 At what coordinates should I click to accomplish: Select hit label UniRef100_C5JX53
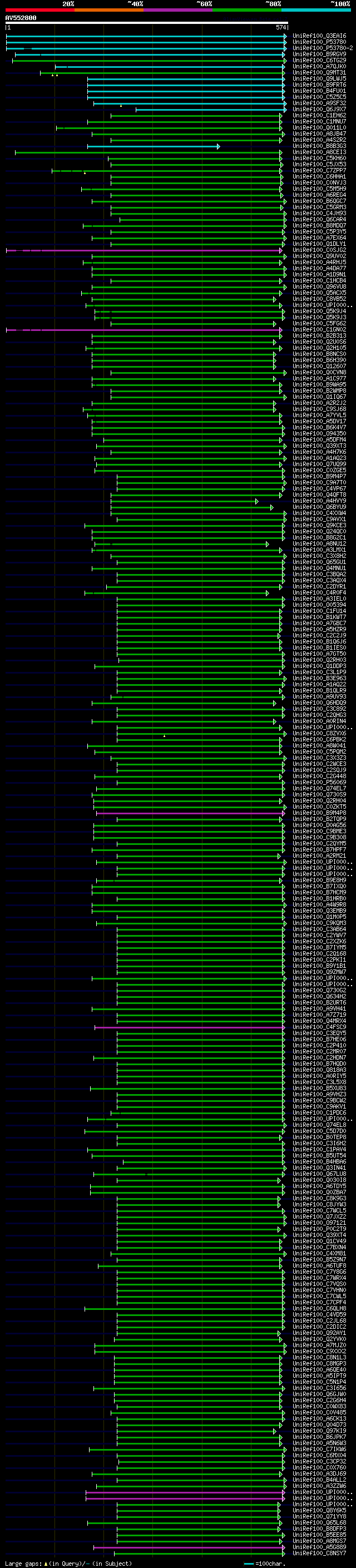coord(319,165)
